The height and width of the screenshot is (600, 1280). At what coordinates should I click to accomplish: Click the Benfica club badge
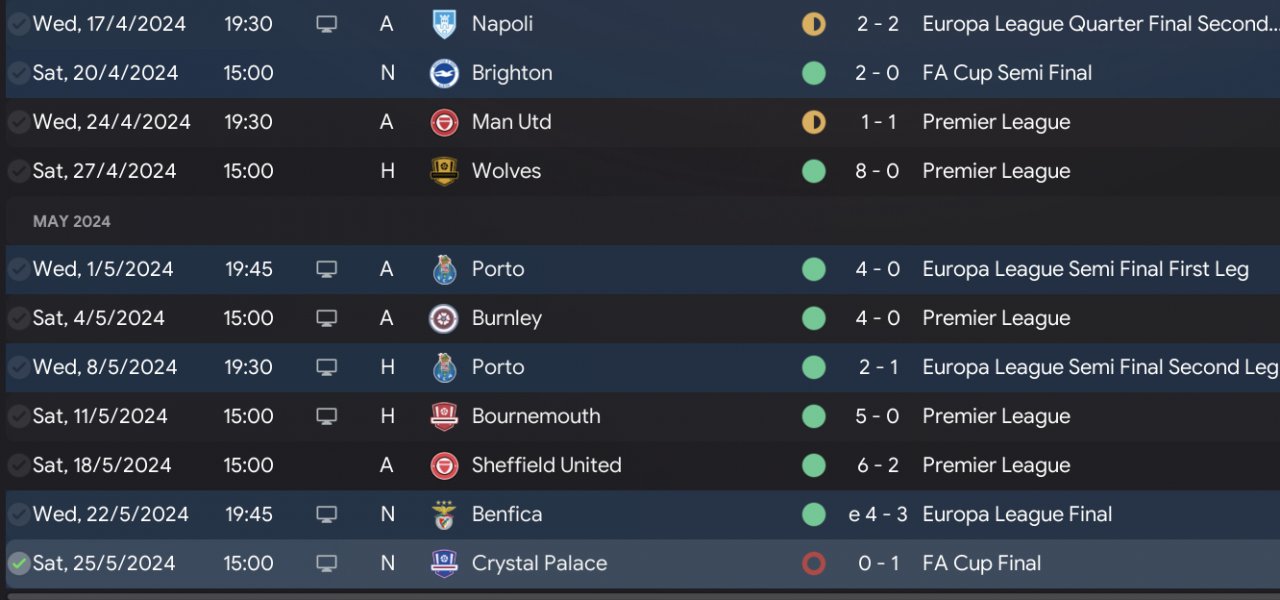point(444,514)
